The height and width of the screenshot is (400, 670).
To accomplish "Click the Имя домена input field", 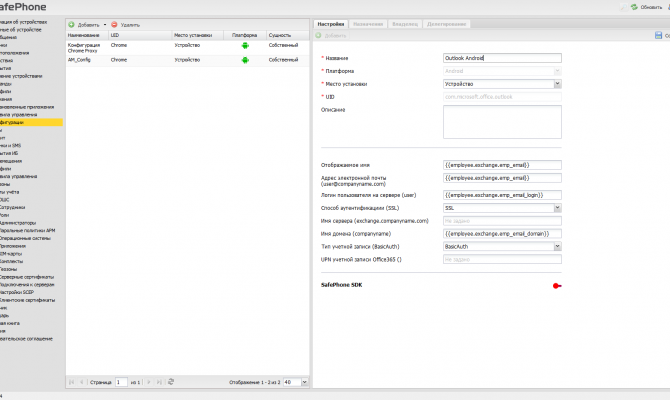I will 502,233.
